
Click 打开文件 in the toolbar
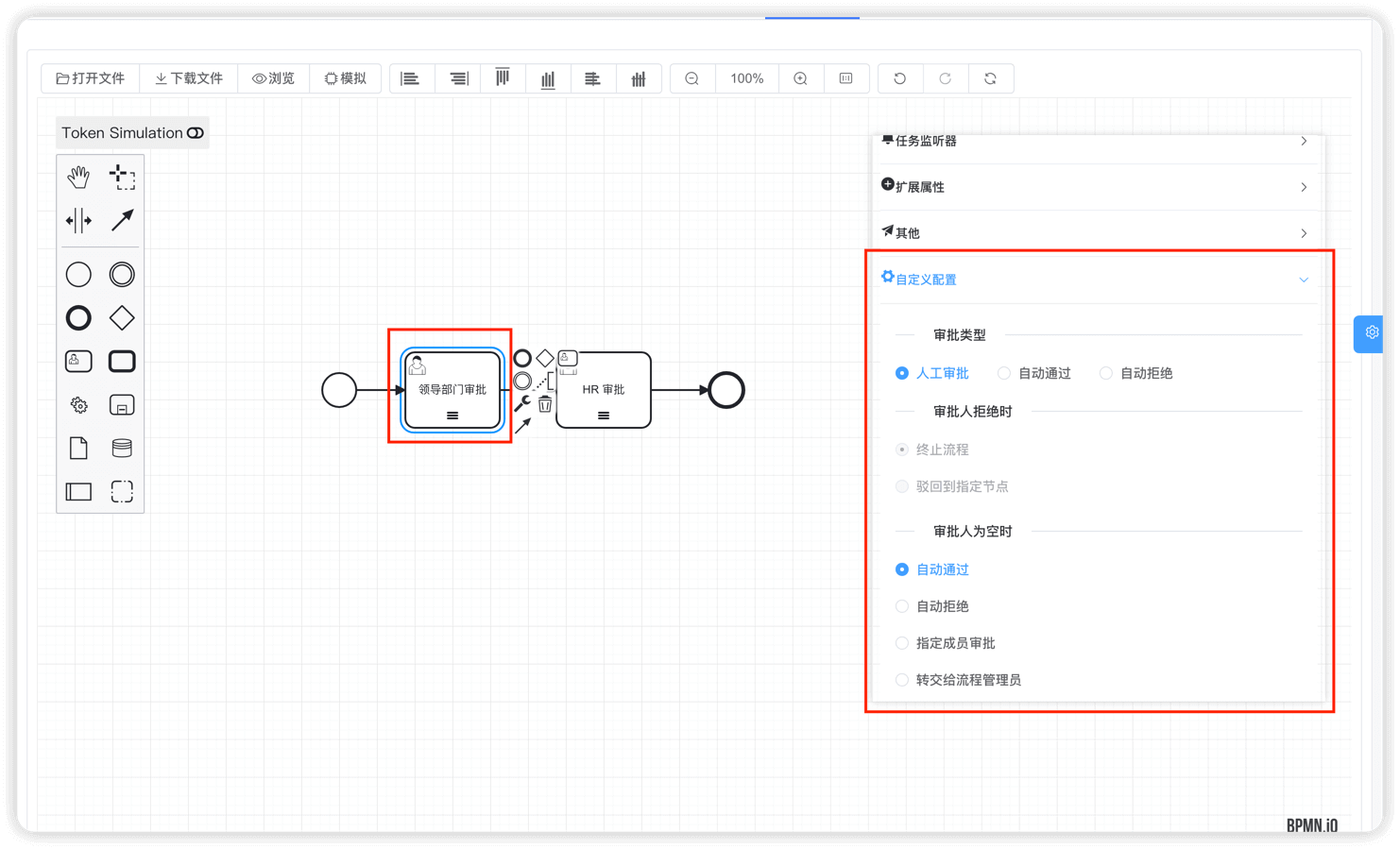91,78
